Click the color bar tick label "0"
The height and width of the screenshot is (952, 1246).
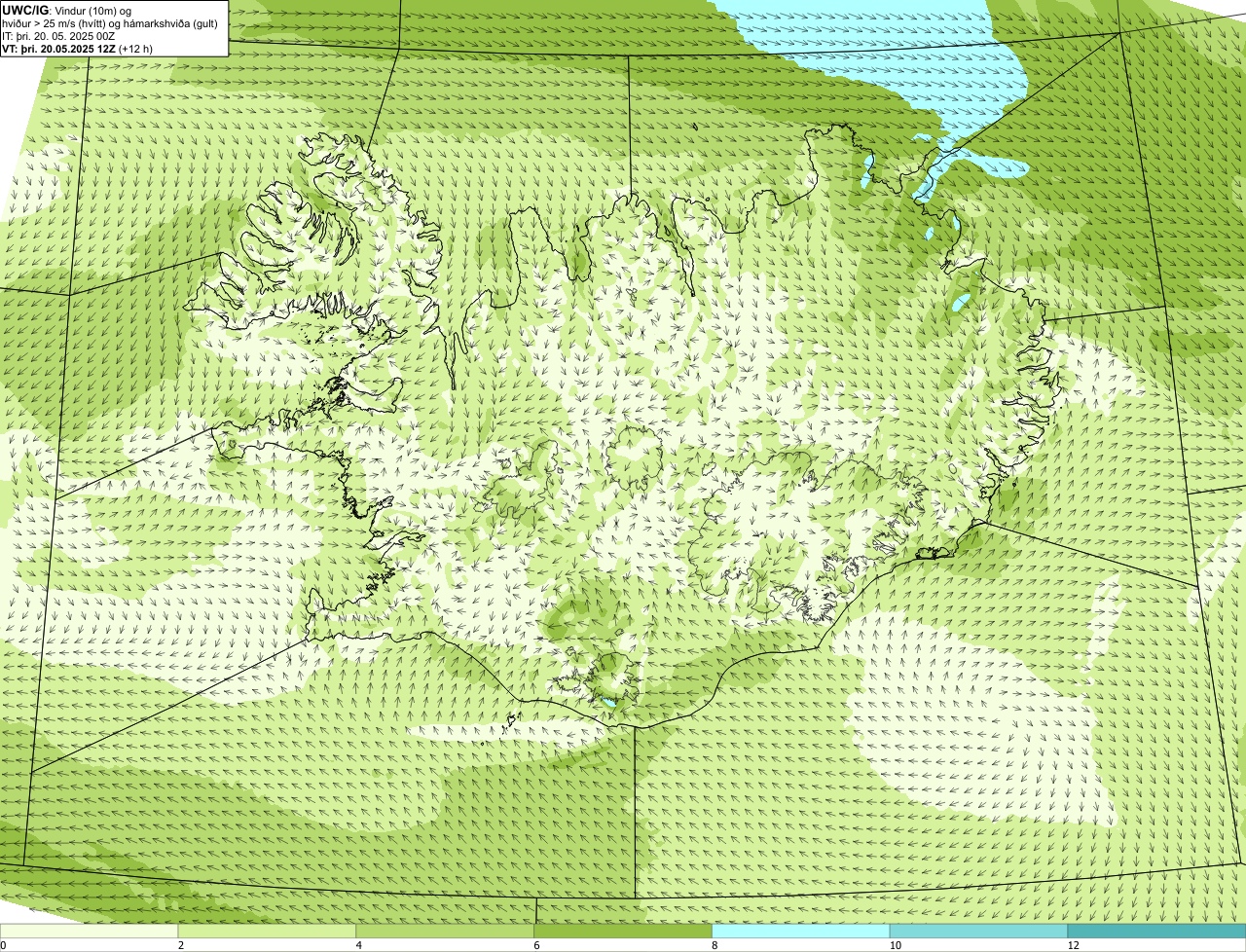pos(3,945)
